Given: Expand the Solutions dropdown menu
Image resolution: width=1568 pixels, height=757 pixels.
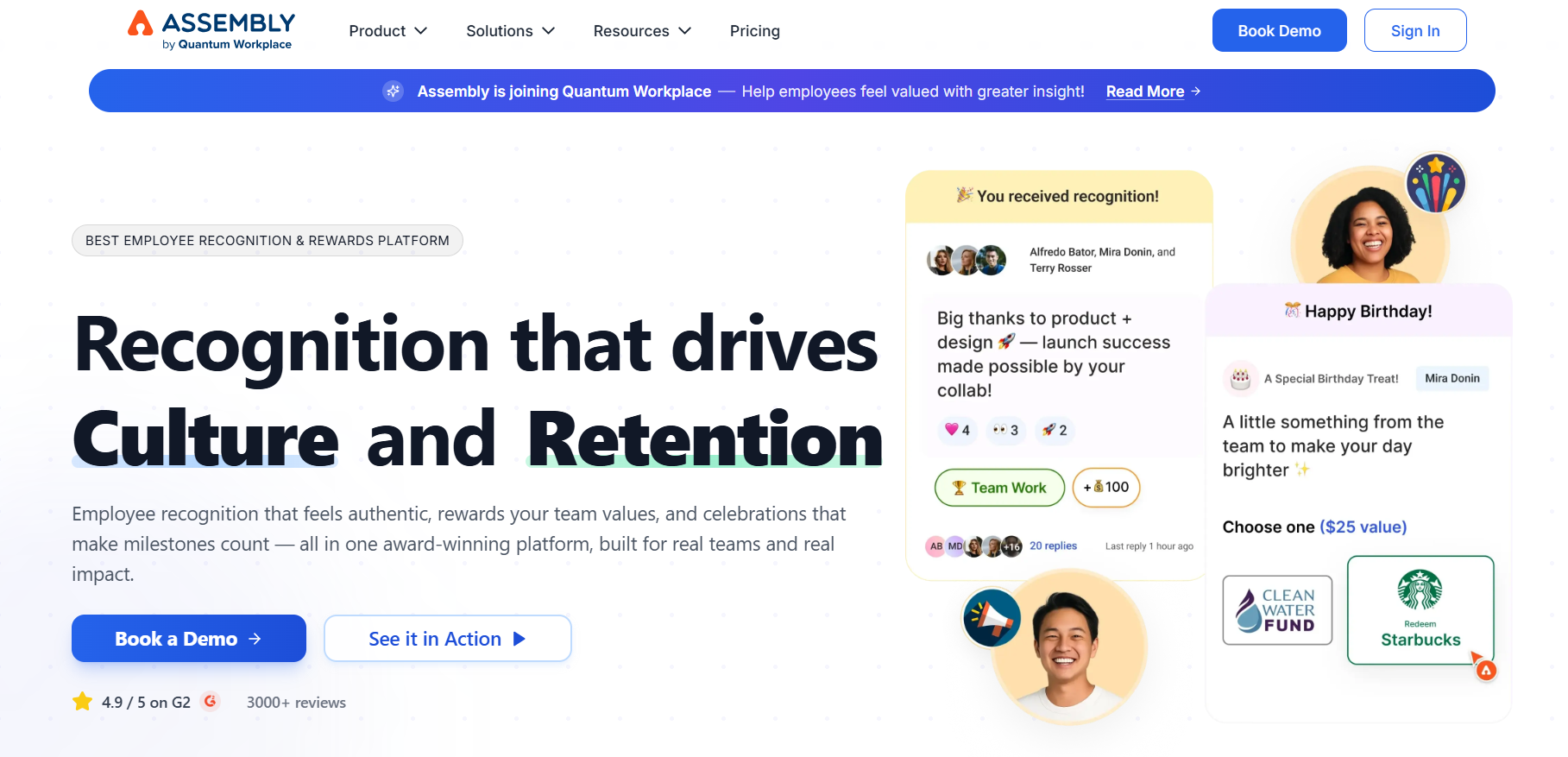Looking at the screenshot, I should 511,31.
